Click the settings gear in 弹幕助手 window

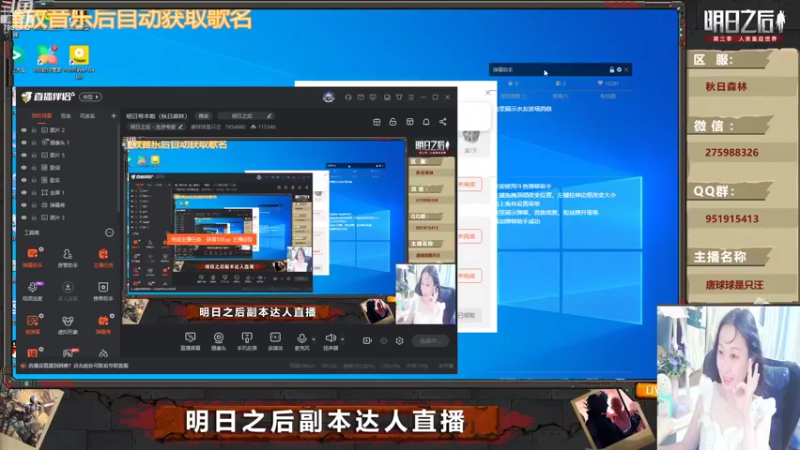tap(619, 69)
